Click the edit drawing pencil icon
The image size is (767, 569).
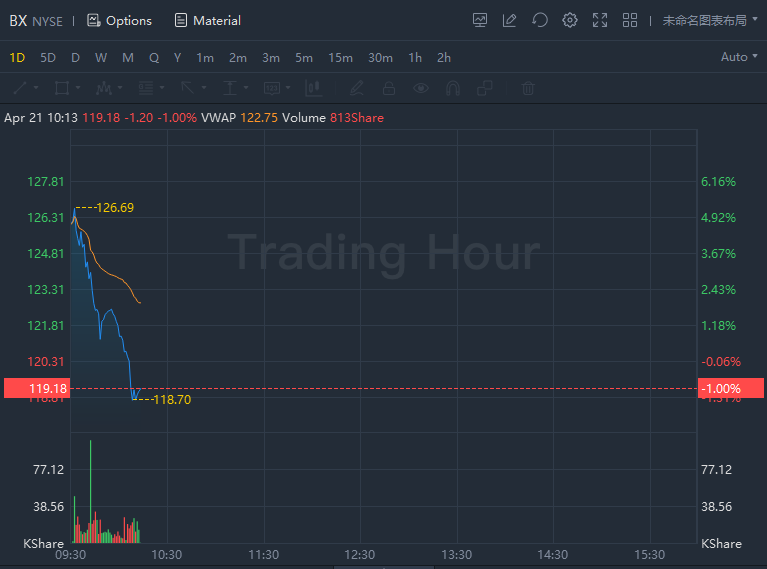pos(510,20)
